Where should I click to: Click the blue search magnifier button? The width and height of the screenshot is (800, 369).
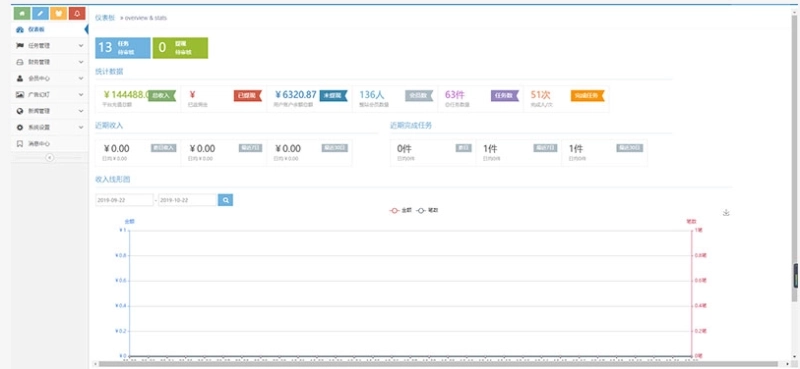click(226, 200)
